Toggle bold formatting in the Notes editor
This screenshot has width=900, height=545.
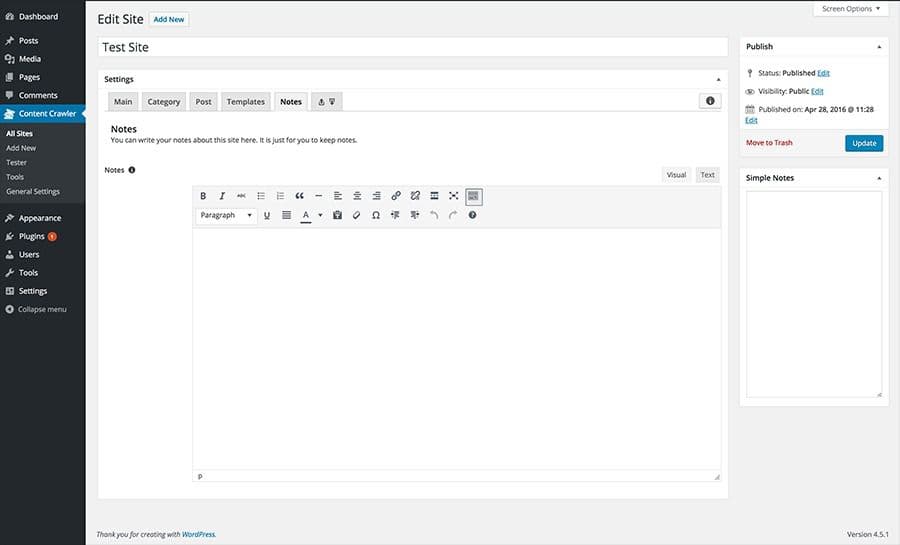point(203,196)
